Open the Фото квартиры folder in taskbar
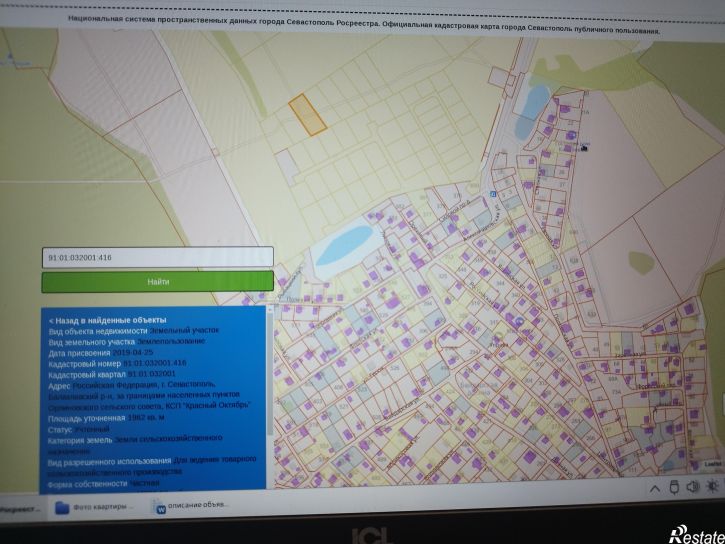725x544 pixels. pos(93,506)
